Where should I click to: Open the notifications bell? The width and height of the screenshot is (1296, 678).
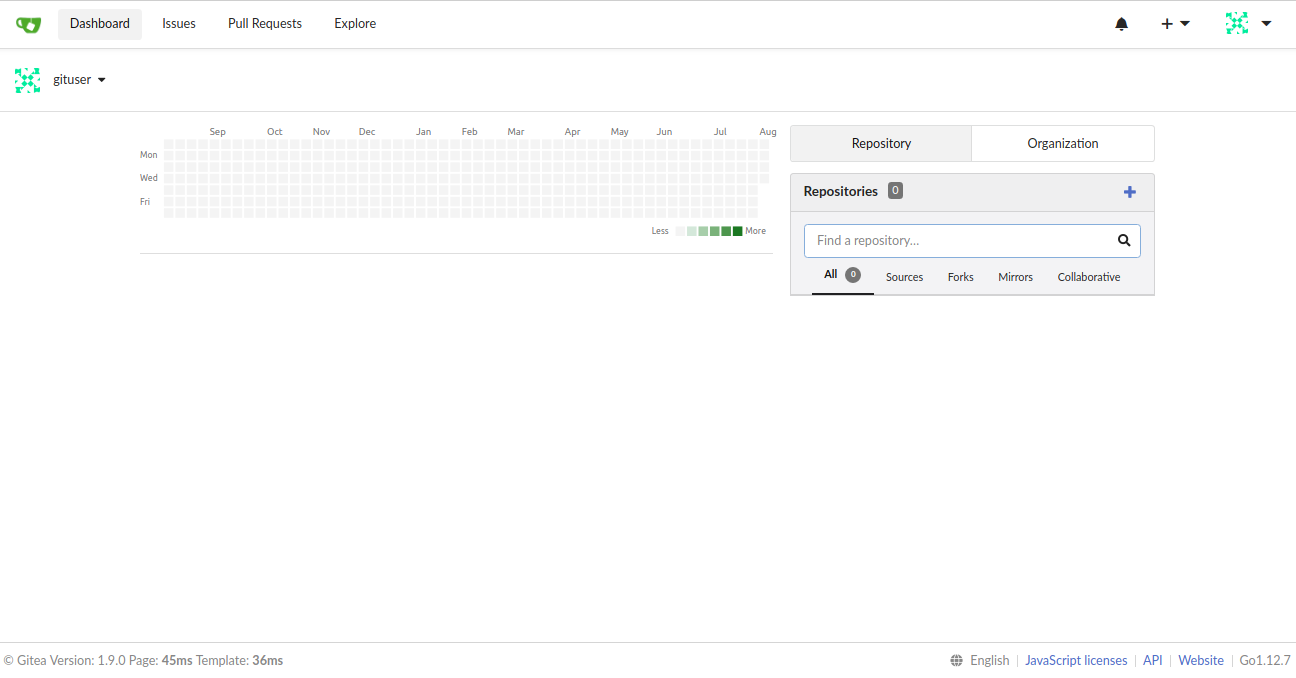tap(1121, 24)
